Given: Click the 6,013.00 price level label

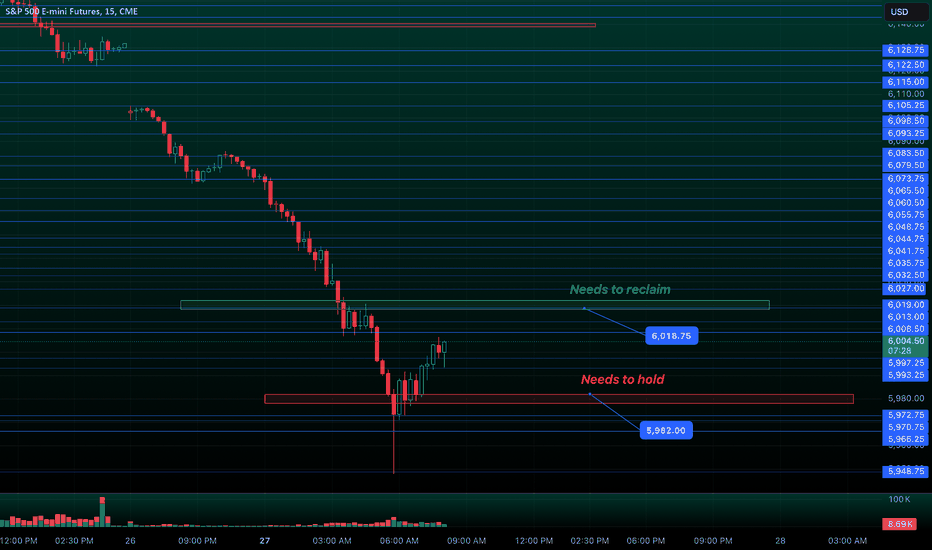Looking at the screenshot, I should (906, 317).
